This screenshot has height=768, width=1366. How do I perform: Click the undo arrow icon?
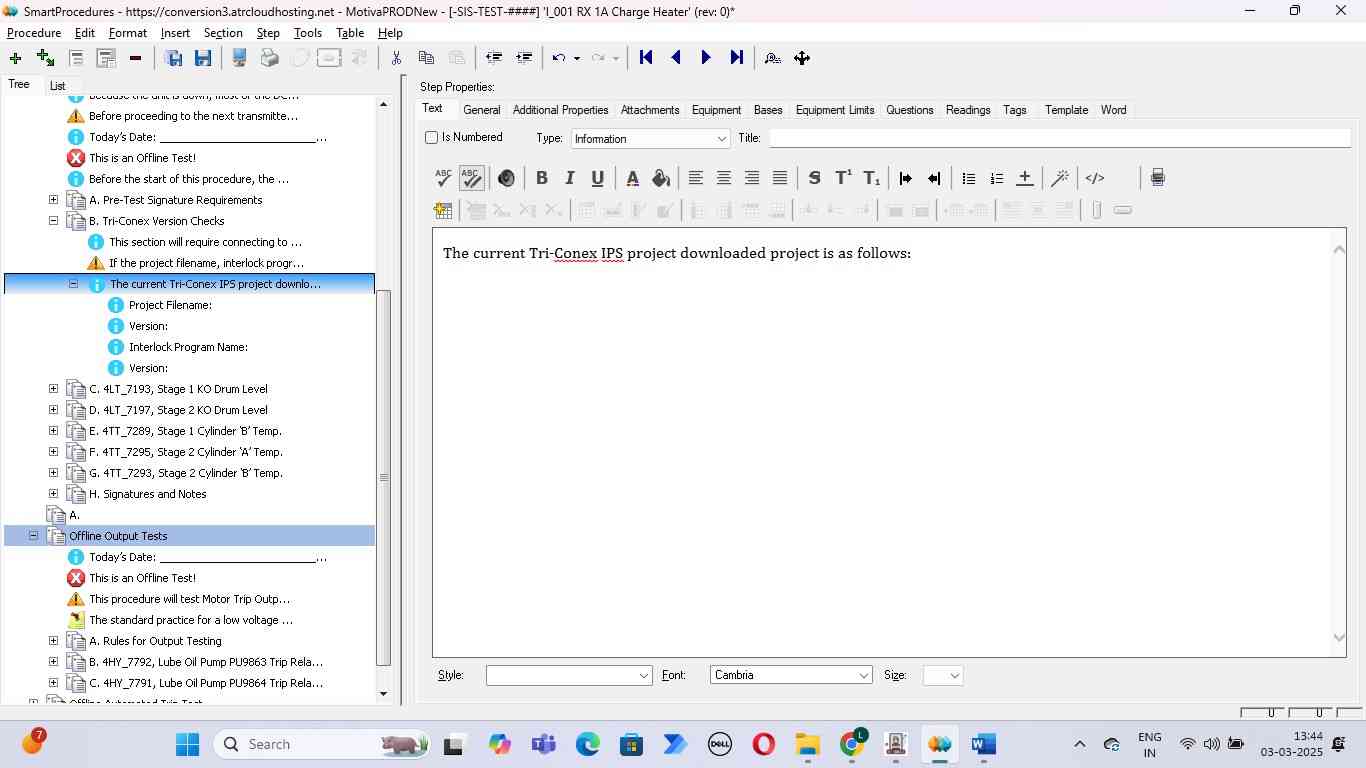(560, 58)
